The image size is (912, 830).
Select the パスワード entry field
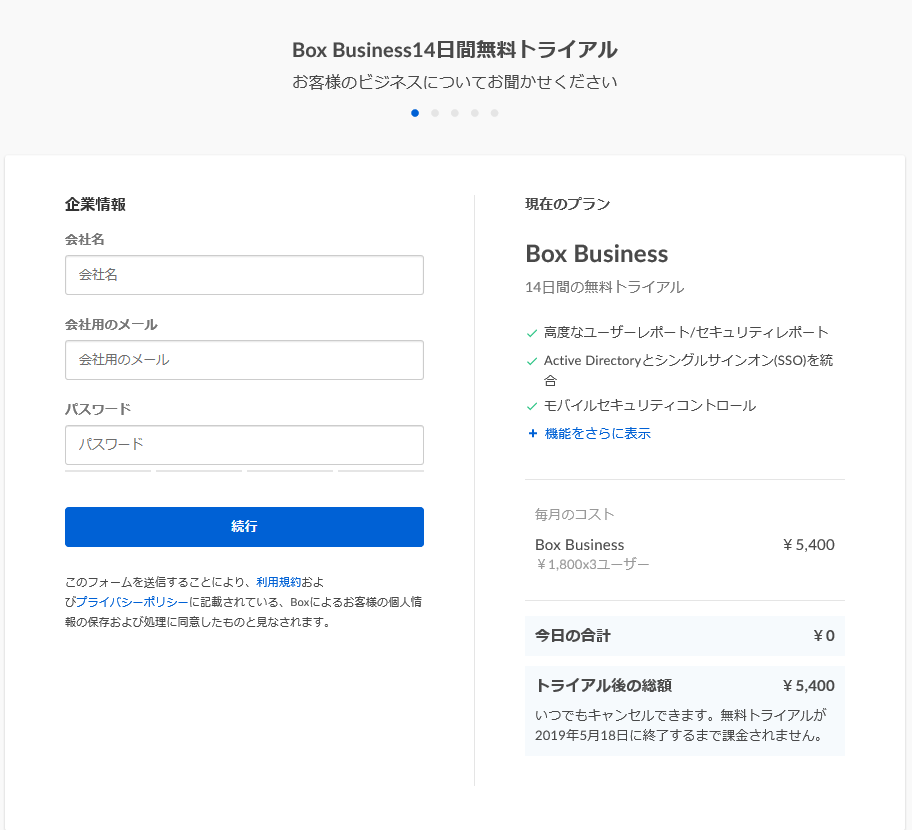(x=244, y=445)
